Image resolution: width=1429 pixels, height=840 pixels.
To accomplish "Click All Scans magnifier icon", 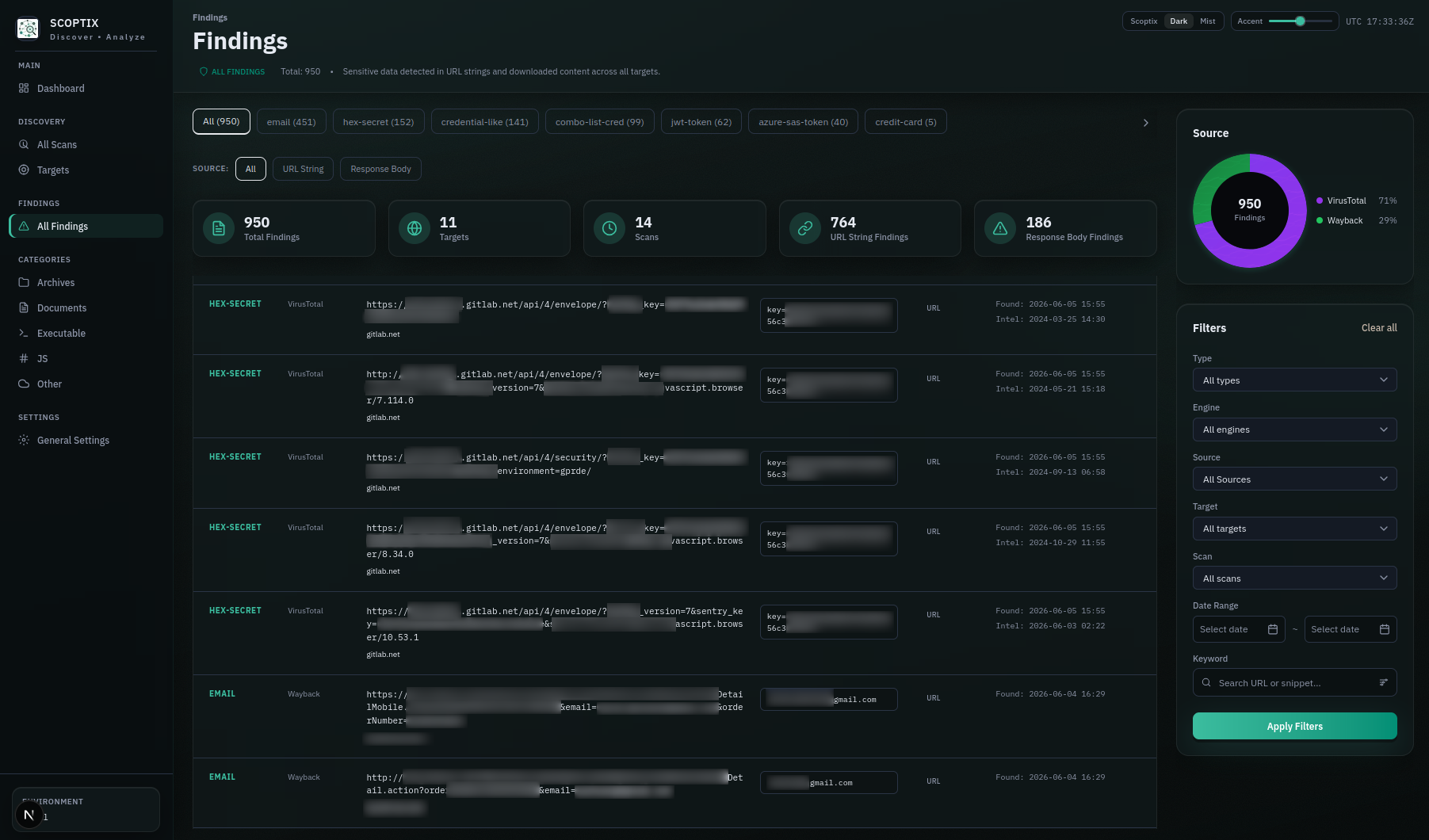I will (24, 144).
